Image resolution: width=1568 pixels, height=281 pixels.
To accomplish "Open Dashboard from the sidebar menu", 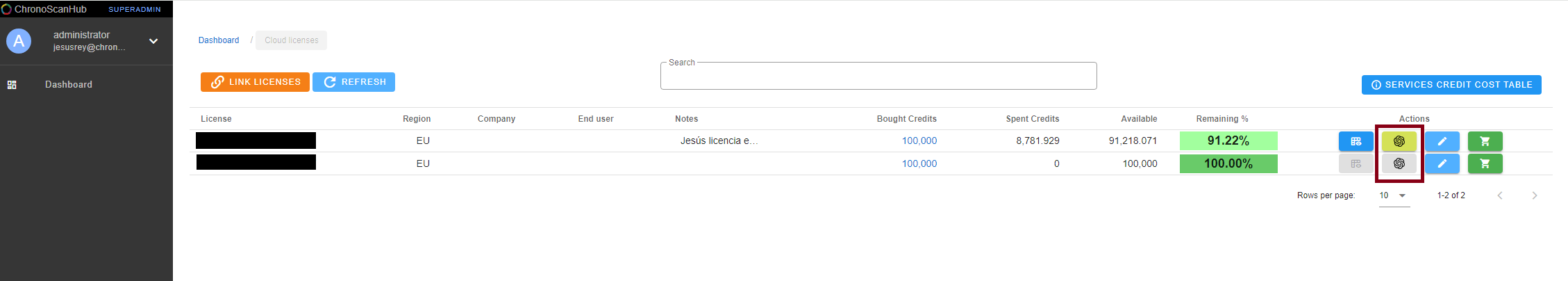I will tap(69, 85).
